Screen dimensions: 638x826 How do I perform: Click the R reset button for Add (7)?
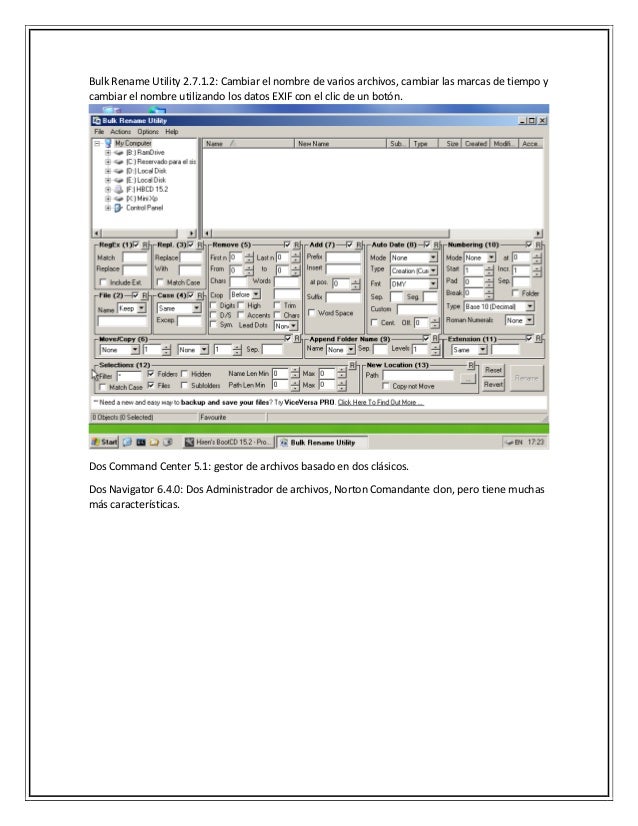click(x=359, y=245)
